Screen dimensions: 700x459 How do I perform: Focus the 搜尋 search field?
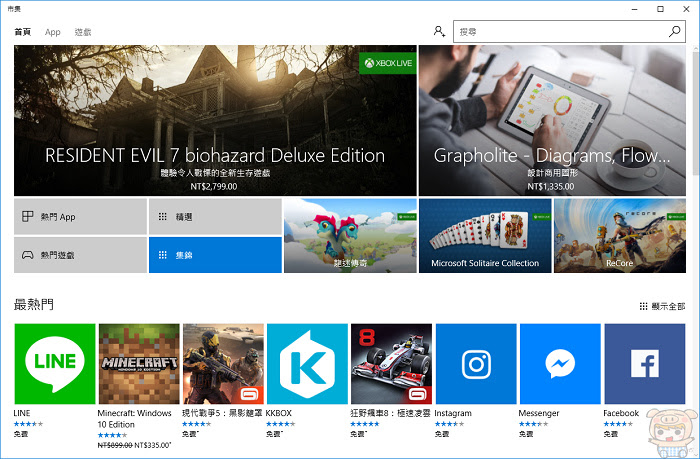click(569, 32)
